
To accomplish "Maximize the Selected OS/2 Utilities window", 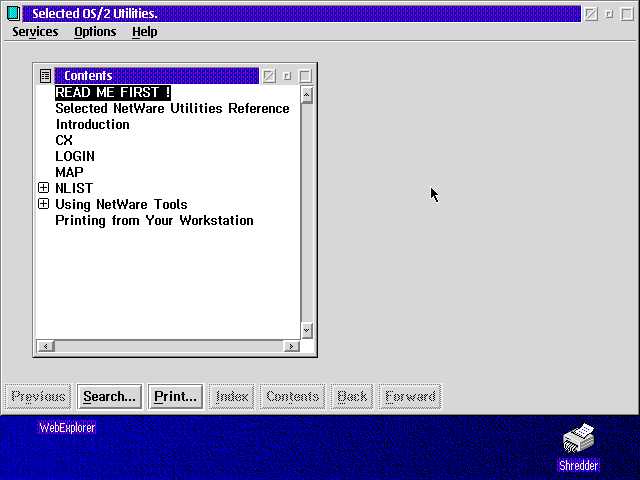I will 627,14.
